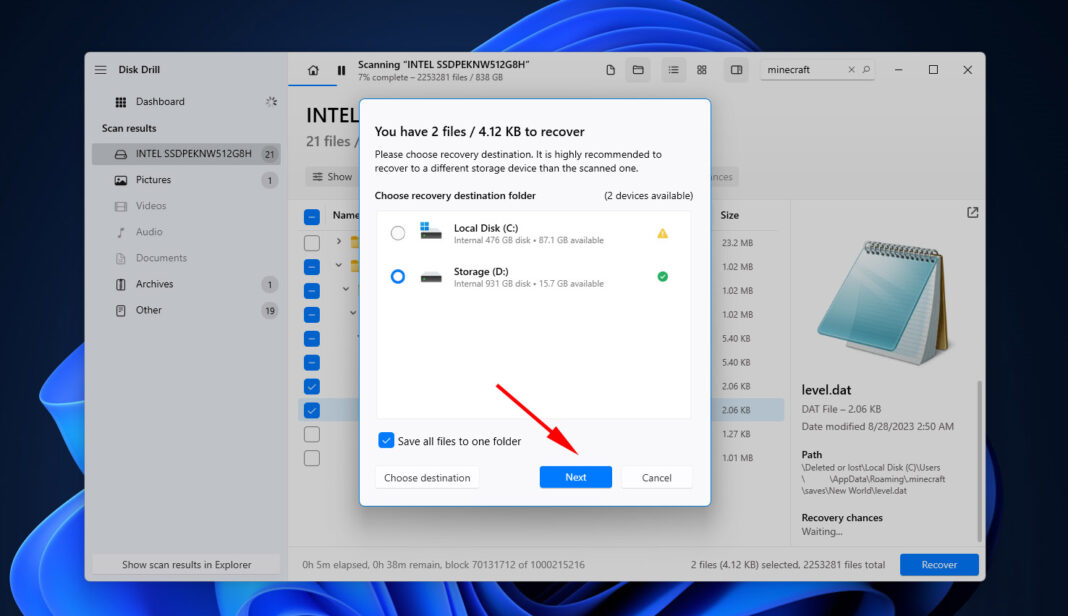
Task: Open the hamburger menu beside Disk Drill
Action: [100, 70]
